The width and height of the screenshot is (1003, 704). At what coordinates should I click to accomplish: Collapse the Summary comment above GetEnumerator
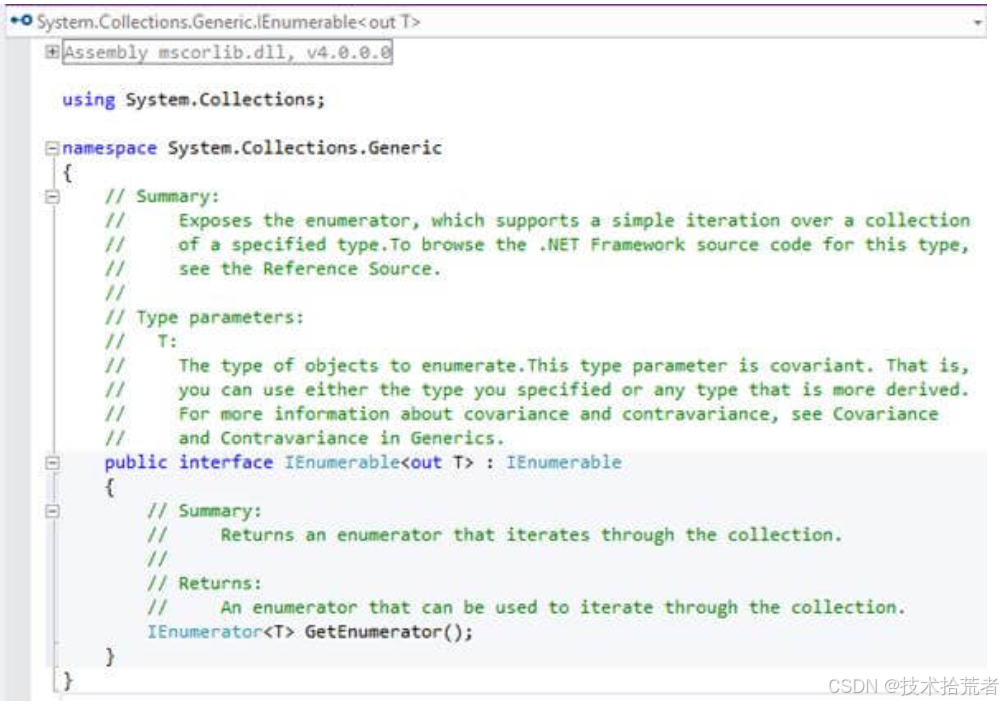pyautogui.click(x=52, y=511)
